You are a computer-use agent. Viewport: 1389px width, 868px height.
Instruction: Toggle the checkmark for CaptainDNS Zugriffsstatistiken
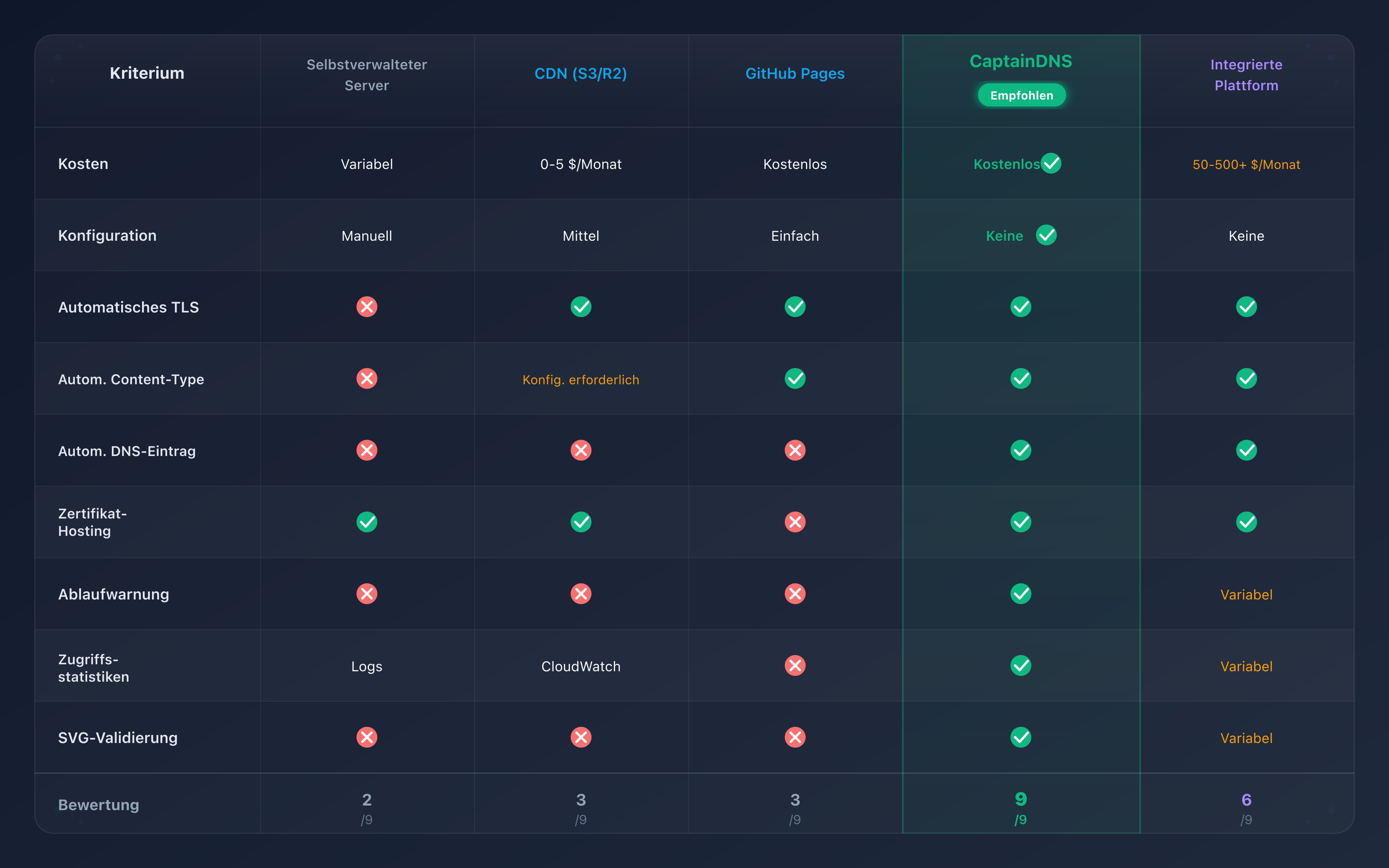pos(1021,666)
